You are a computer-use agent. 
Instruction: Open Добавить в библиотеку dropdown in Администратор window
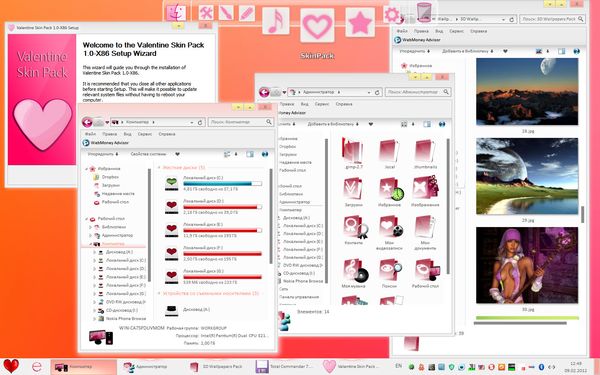(333, 124)
